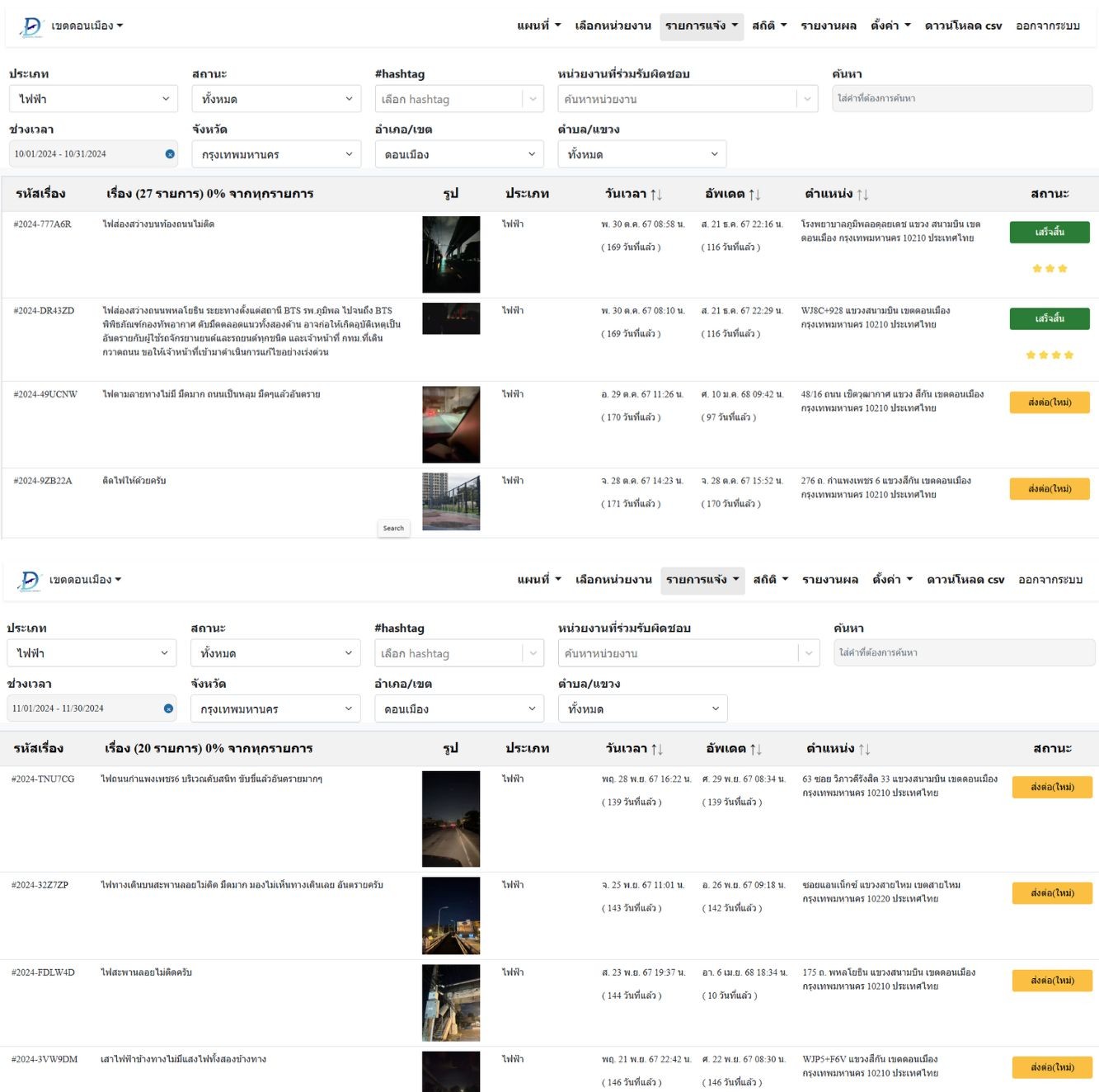Sort by อัพเดต in the 20 รายการ table

(x=756, y=749)
